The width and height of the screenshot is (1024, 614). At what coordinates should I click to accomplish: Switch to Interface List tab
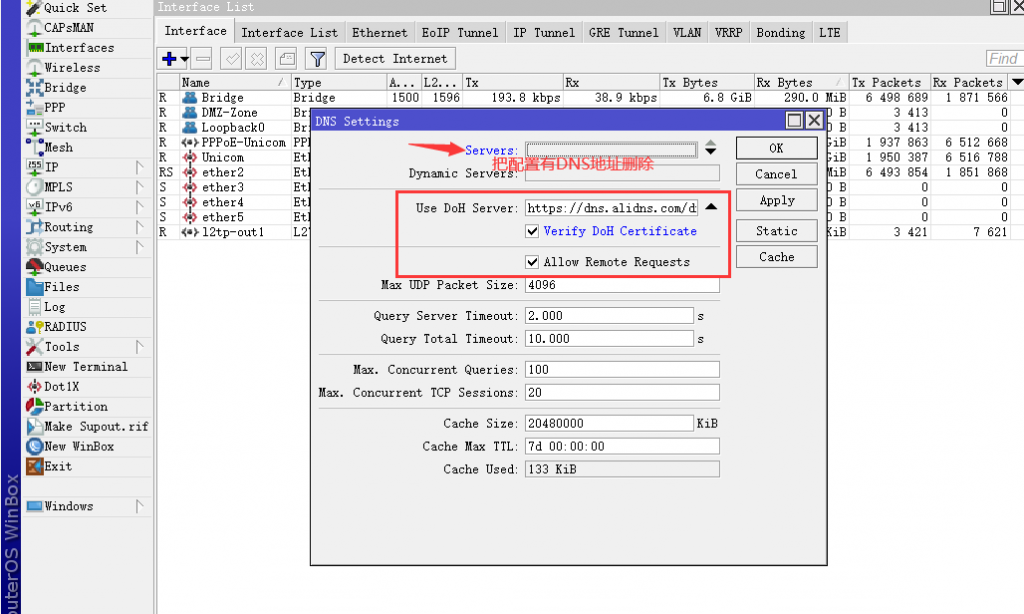(x=289, y=33)
